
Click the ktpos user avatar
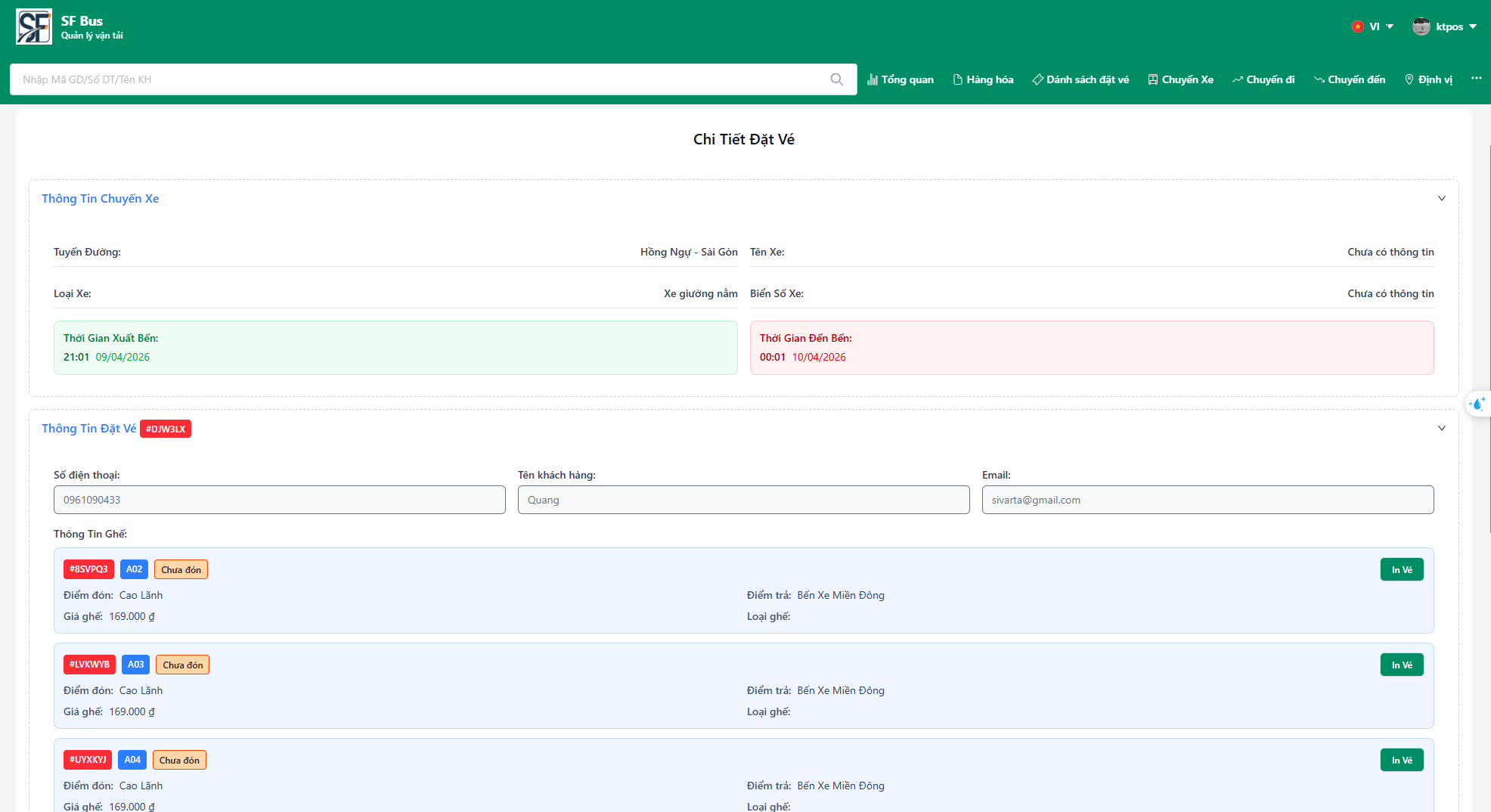pyautogui.click(x=1421, y=26)
